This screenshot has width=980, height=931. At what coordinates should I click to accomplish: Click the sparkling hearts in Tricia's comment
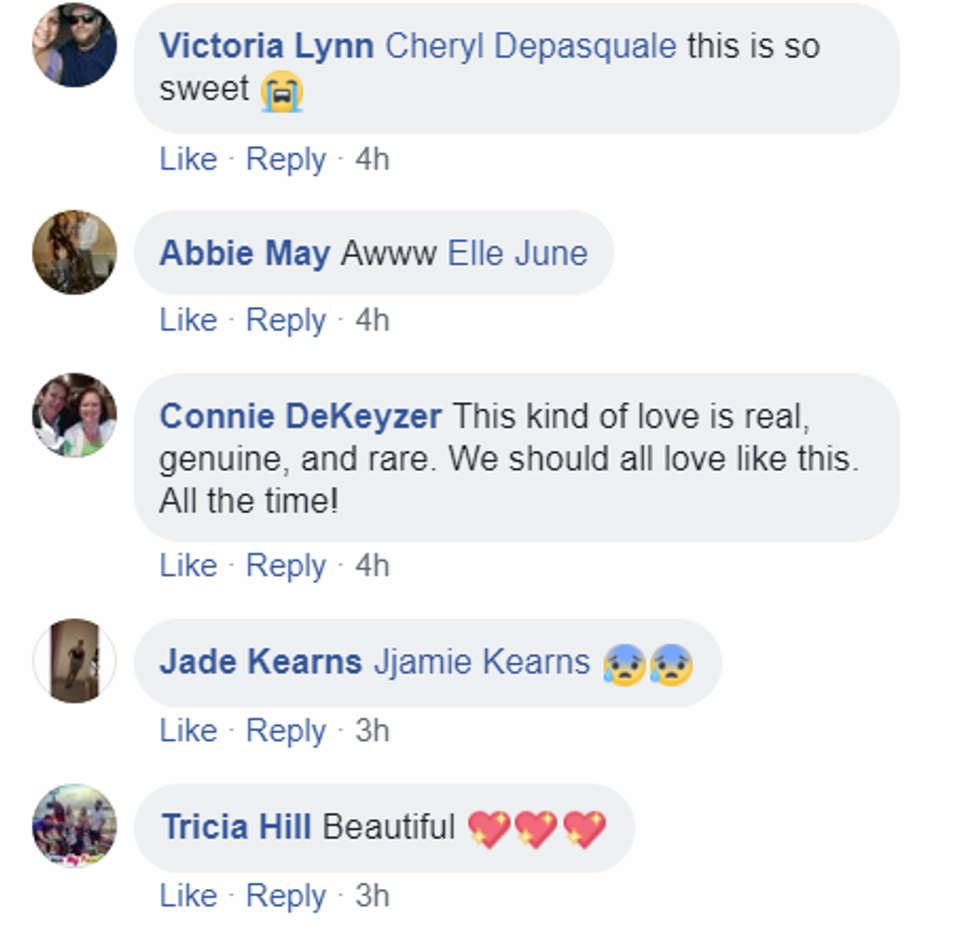(536, 828)
